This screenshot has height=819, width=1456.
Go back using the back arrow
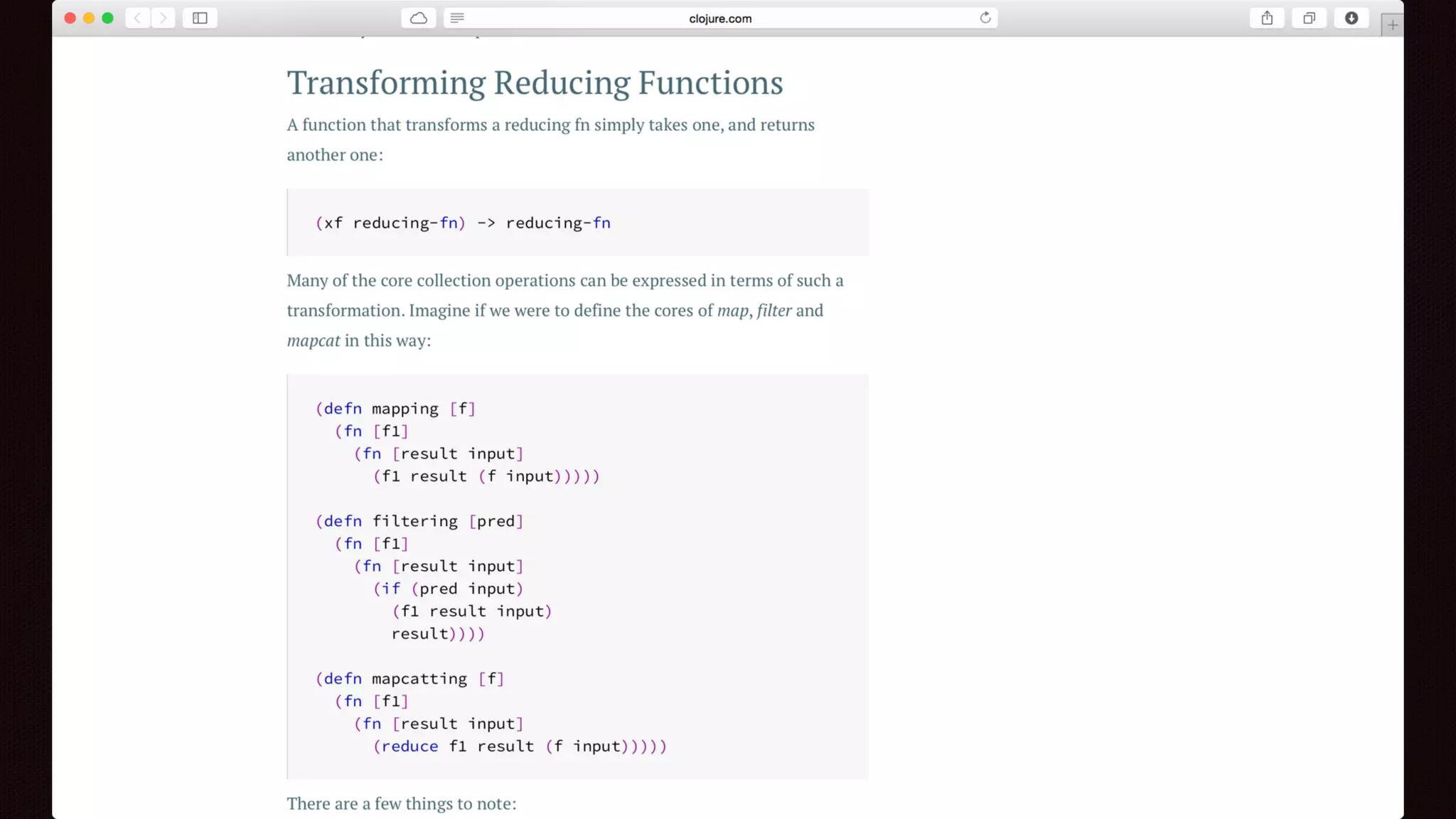(x=138, y=18)
